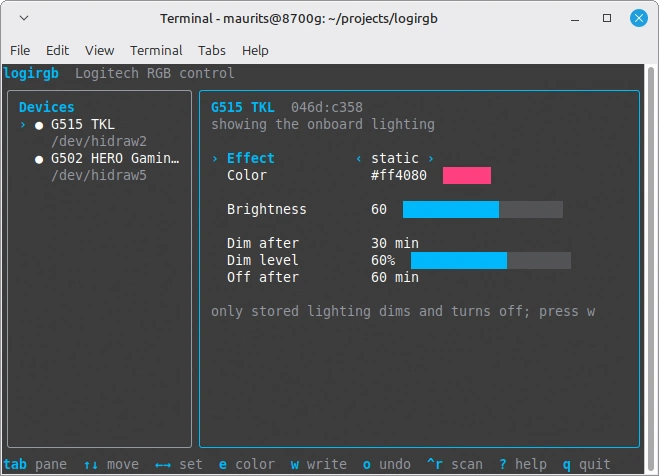The width and height of the screenshot is (659, 476).
Task: Open the View menu
Action: (x=99, y=50)
